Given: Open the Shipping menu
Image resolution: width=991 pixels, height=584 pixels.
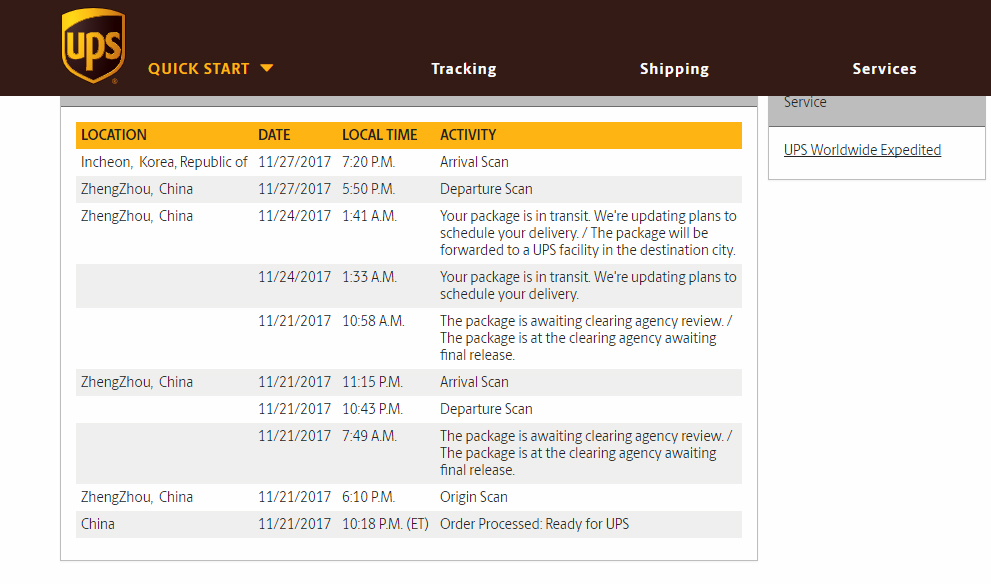Looking at the screenshot, I should (x=674, y=69).
